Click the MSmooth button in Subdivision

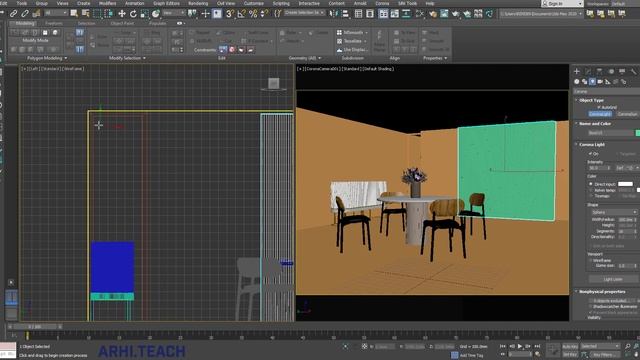point(352,32)
